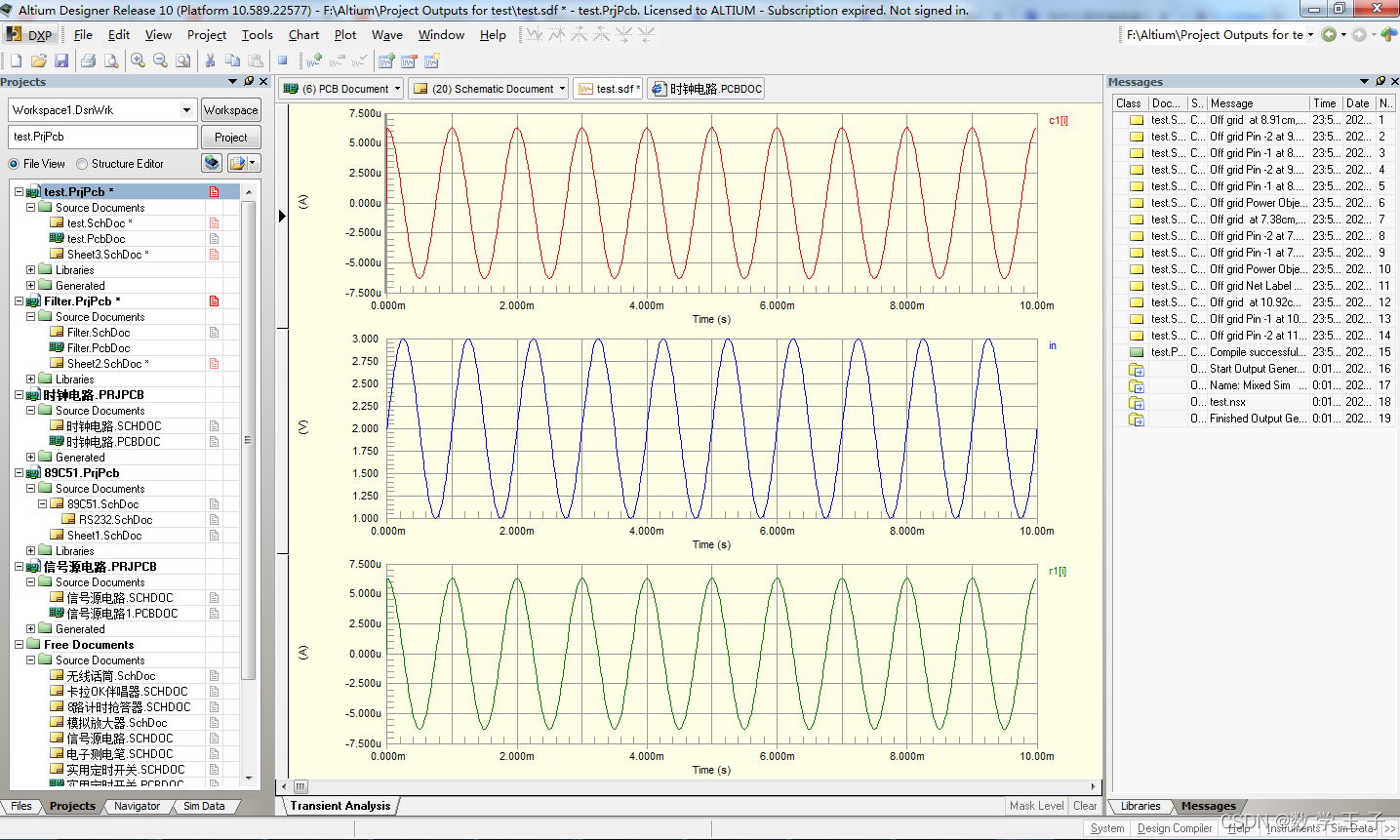Select the File View radio button
1400x840 pixels.
[x=14, y=164]
